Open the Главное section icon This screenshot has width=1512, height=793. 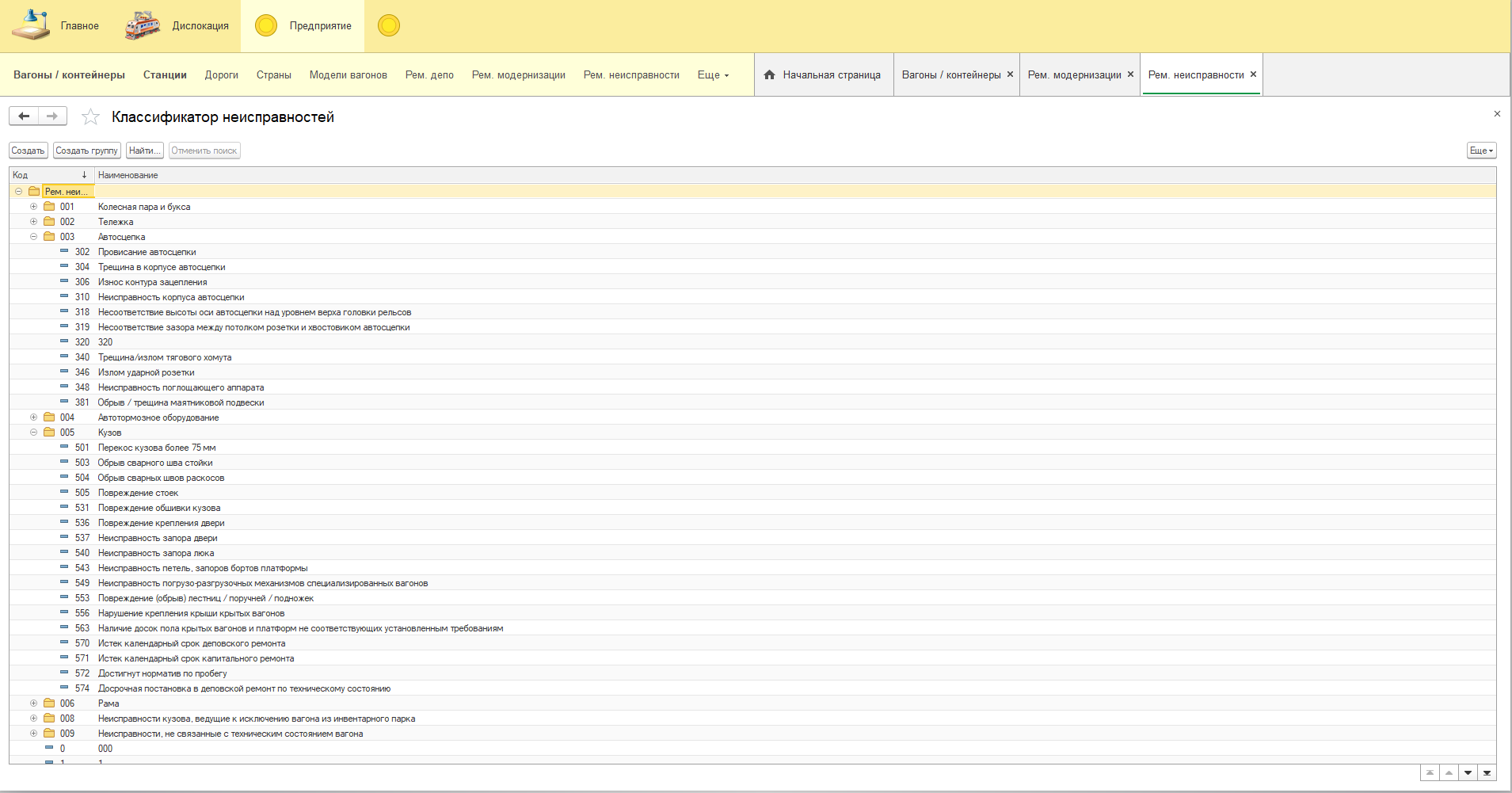click(x=31, y=25)
